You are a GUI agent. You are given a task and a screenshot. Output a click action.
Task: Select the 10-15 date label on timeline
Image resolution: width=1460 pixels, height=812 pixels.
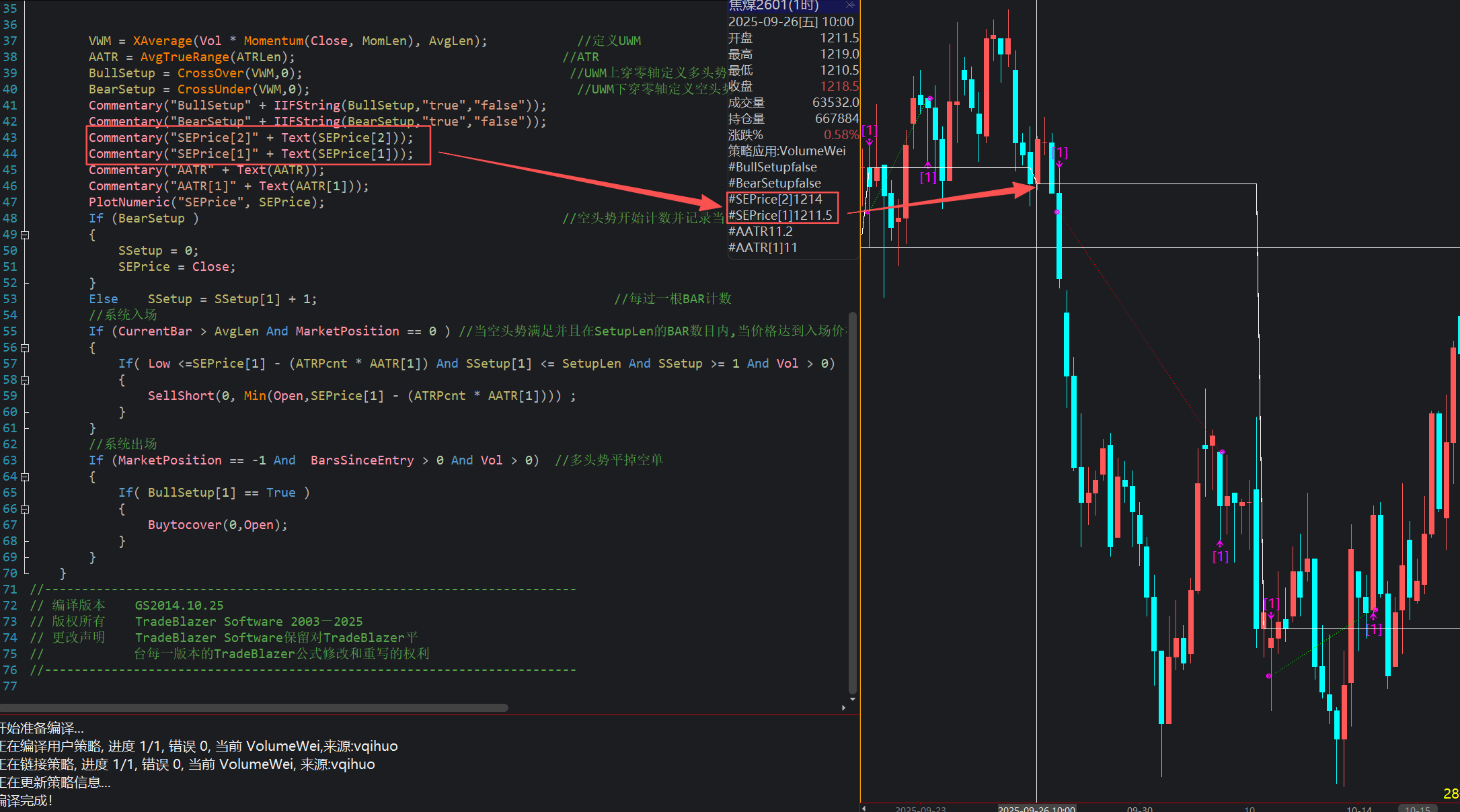[x=1418, y=809]
